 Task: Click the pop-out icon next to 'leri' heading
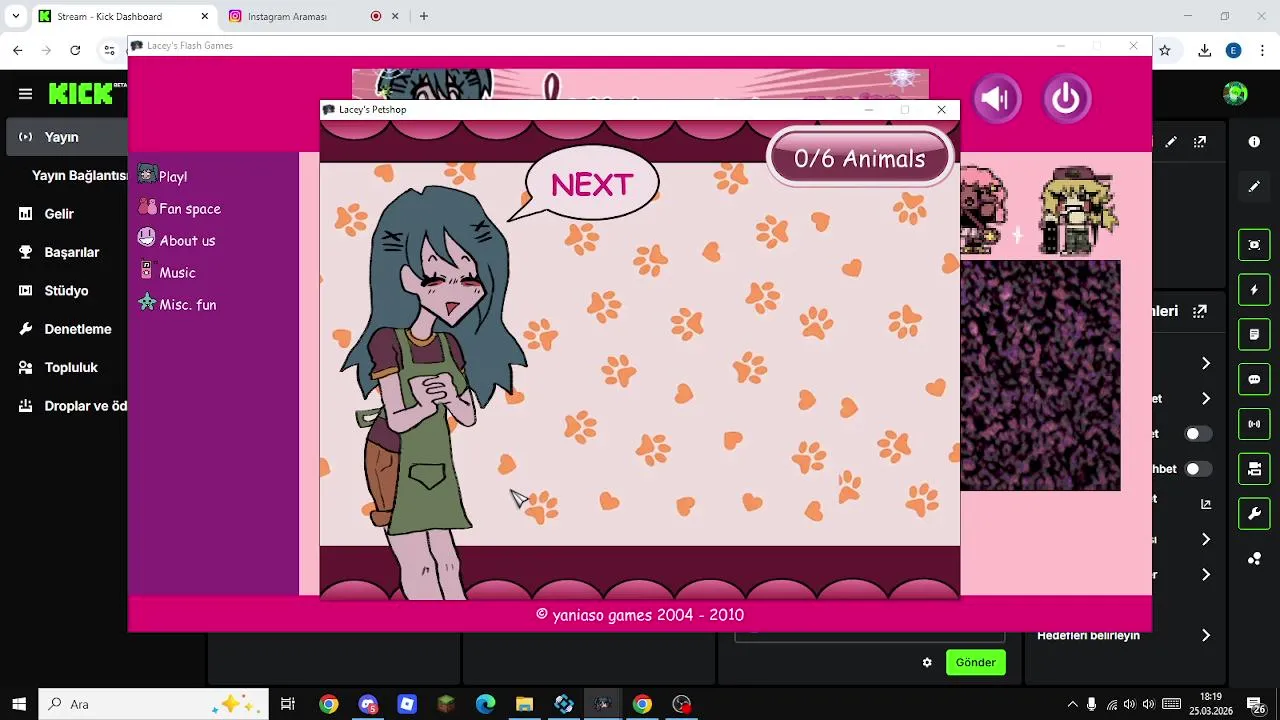1200,311
